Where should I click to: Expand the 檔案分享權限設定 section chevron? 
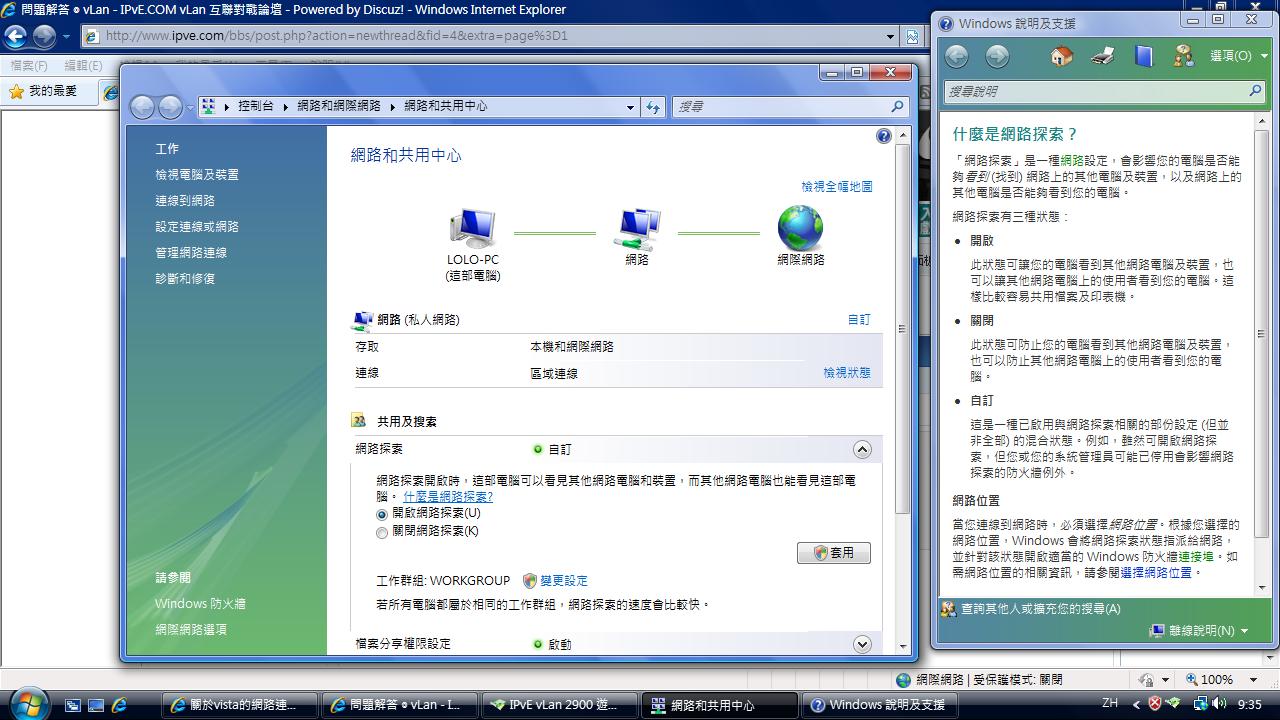862,644
